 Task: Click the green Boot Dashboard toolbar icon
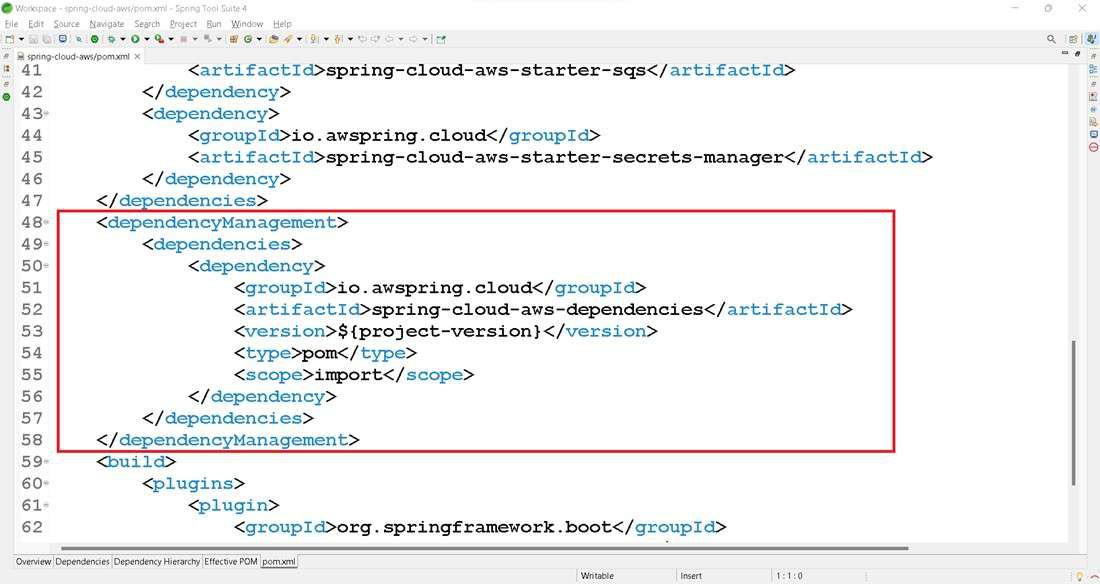click(x=94, y=39)
